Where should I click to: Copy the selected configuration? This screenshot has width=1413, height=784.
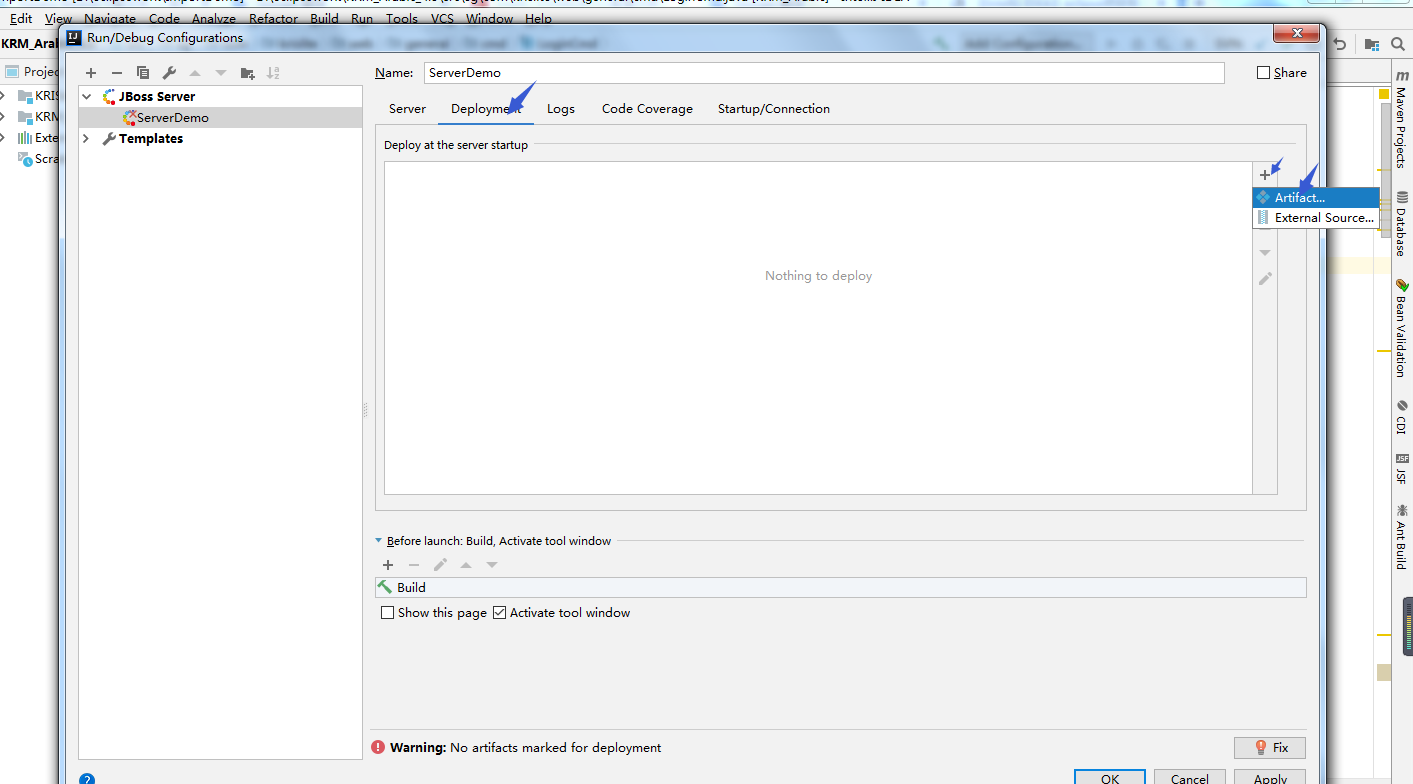pyautogui.click(x=143, y=73)
